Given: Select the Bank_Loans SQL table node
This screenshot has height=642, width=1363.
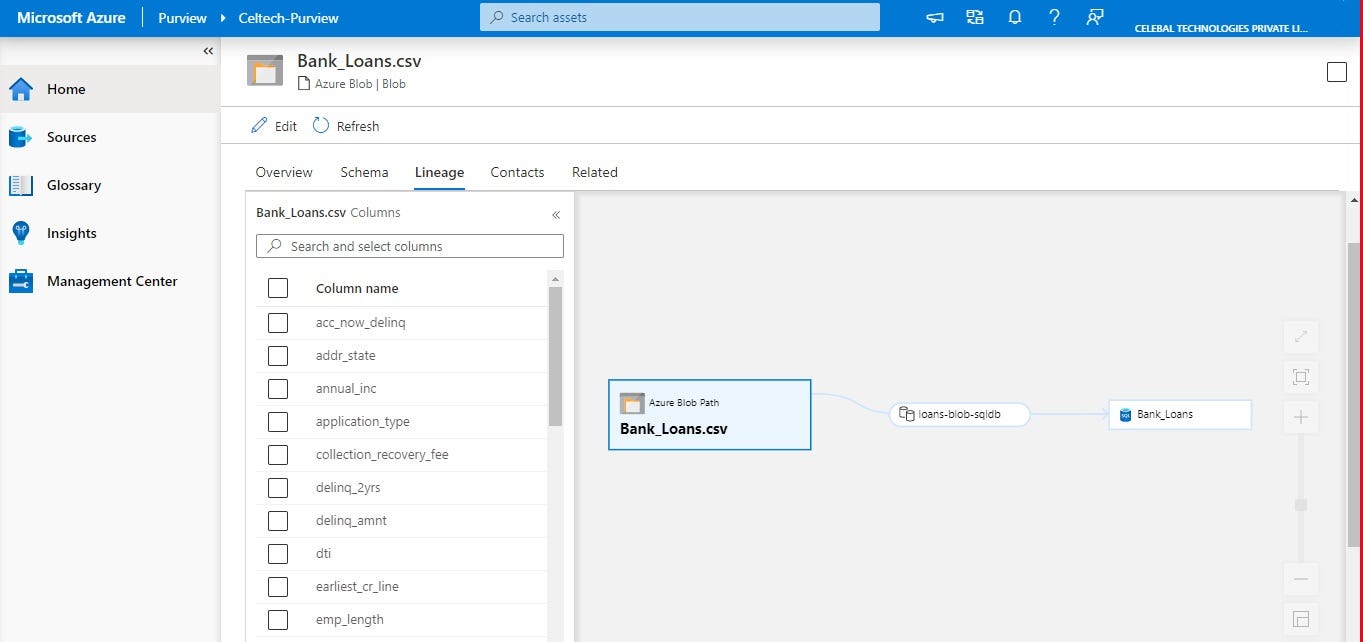Looking at the screenshot, I should pyautogui.click(x=1180, y=414).
